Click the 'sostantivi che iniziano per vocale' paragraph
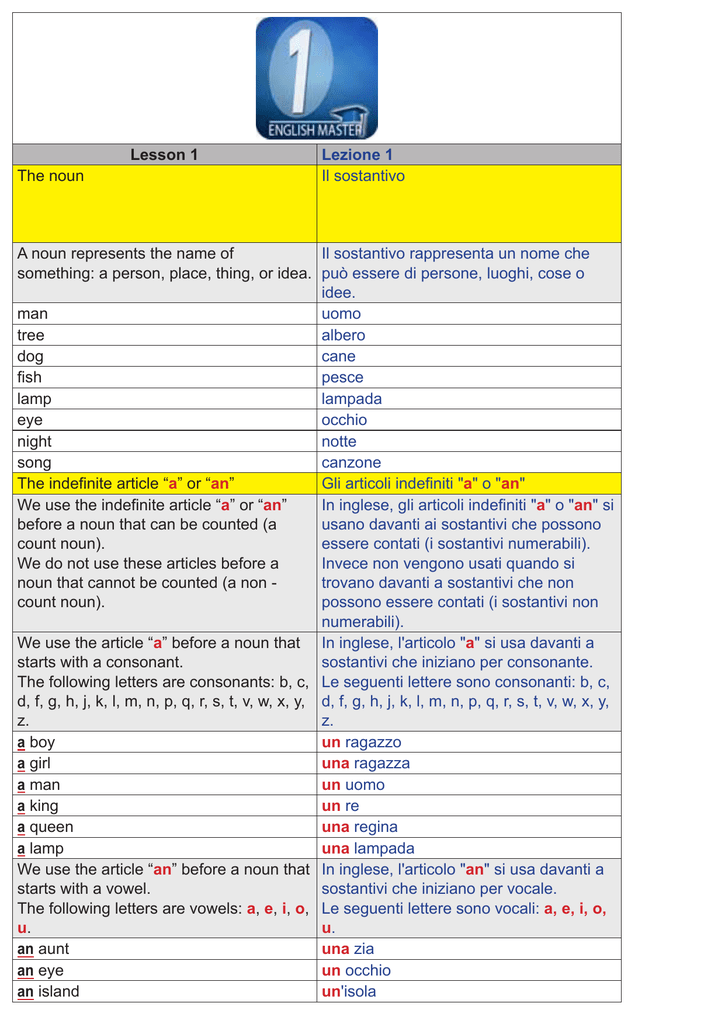This screenshot has width=725, height=1024. 469,899
